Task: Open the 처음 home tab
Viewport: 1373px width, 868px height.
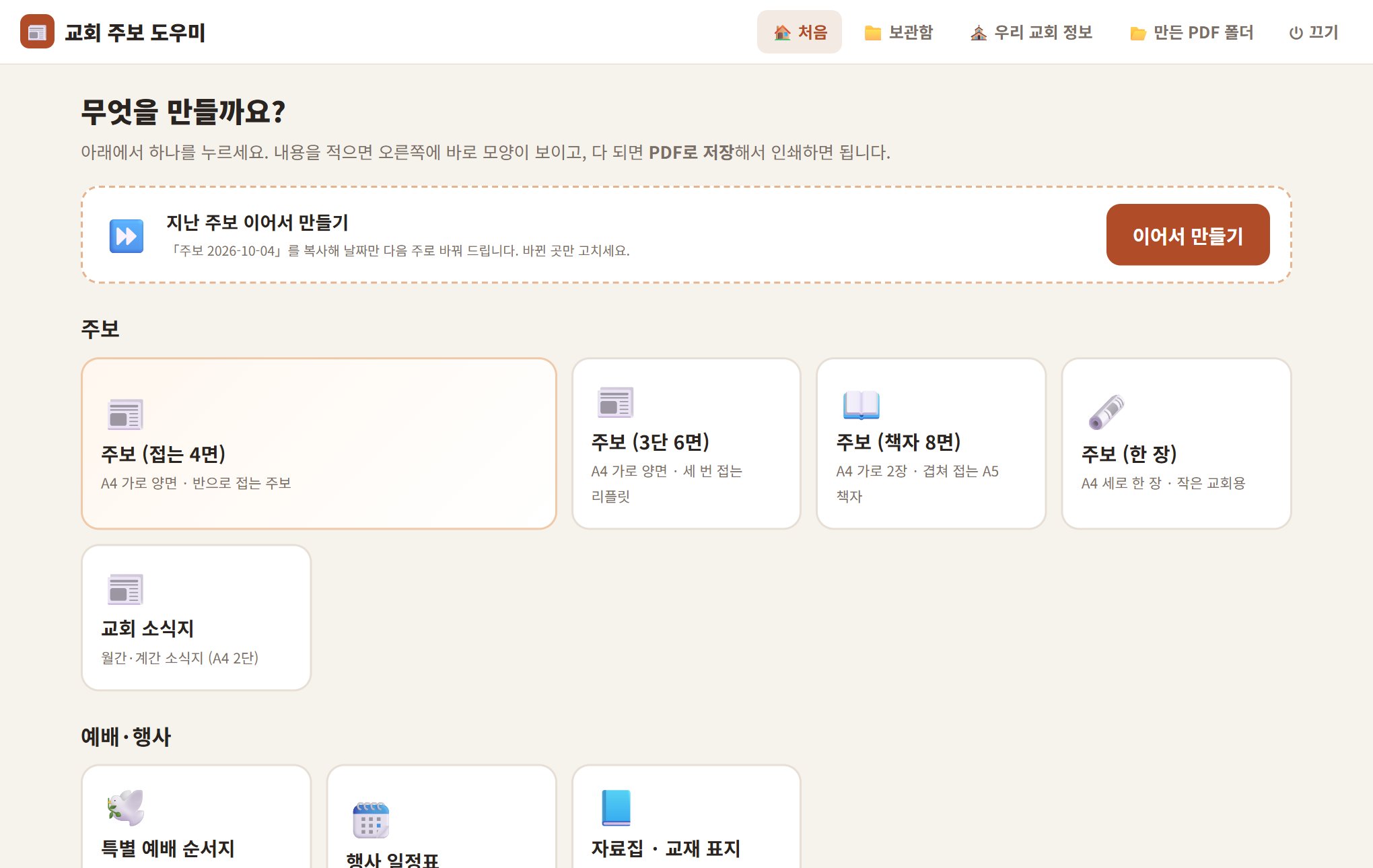Action: pyautogui.click(x=800, y=32)
